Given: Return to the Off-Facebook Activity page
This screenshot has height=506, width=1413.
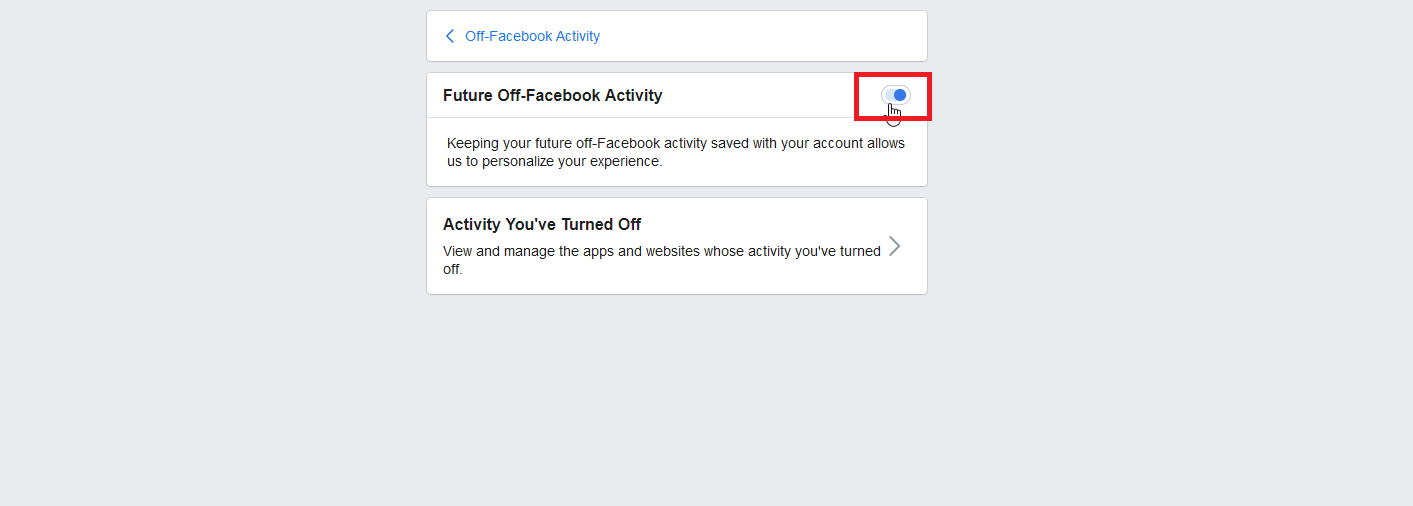Looking at the screenshot, I should 532,36.
